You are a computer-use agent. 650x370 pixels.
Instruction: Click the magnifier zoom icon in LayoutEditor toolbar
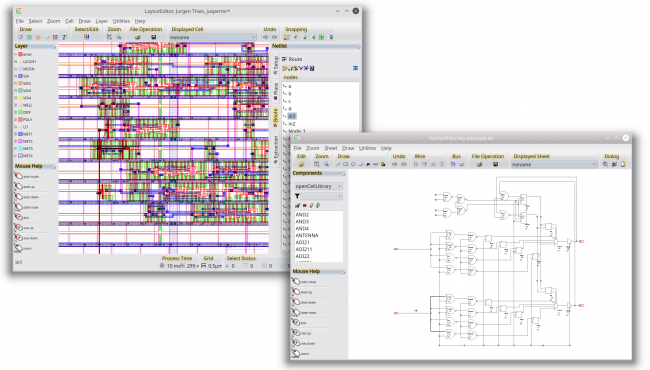point(119,37)
